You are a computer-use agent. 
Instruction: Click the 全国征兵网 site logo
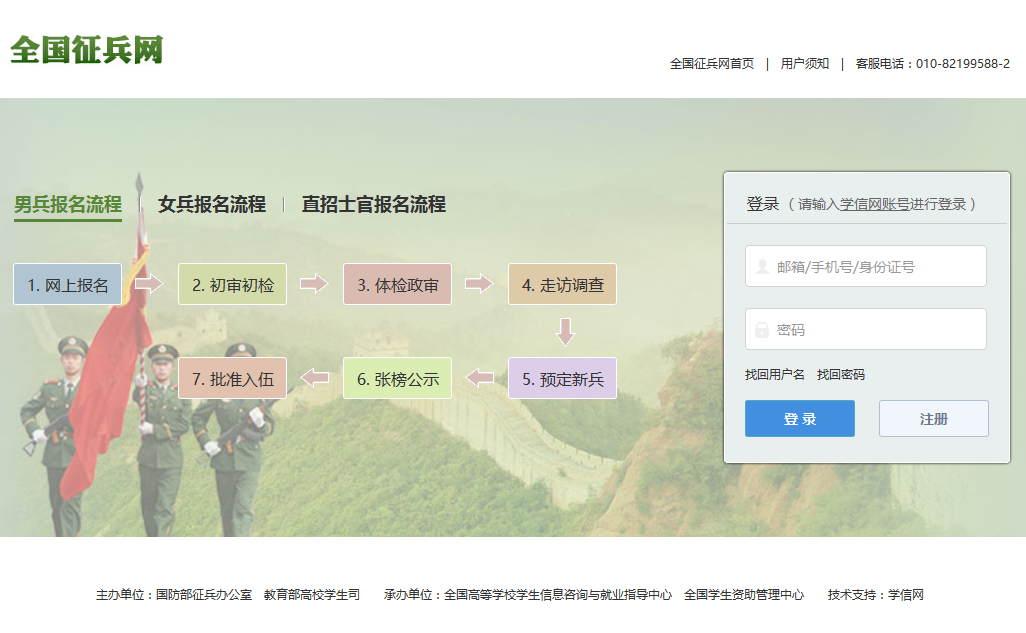click(x=87, y=51)
